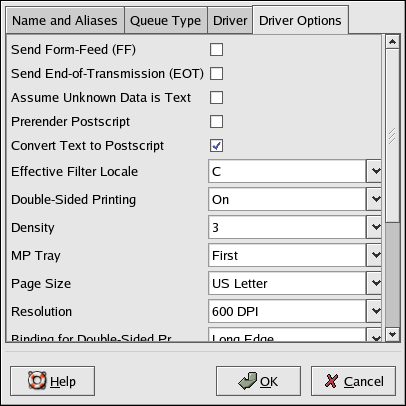Expand the Resolution dropdown arrow
The width and height of the screenshot is (406, 406).
[374, 311]
